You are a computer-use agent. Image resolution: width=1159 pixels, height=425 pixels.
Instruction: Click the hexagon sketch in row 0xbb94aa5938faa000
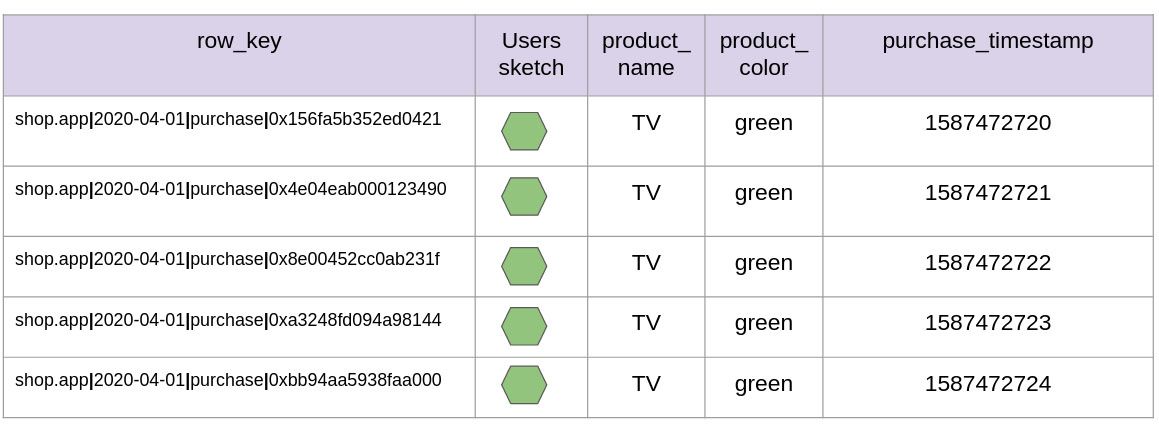[524, 385]
